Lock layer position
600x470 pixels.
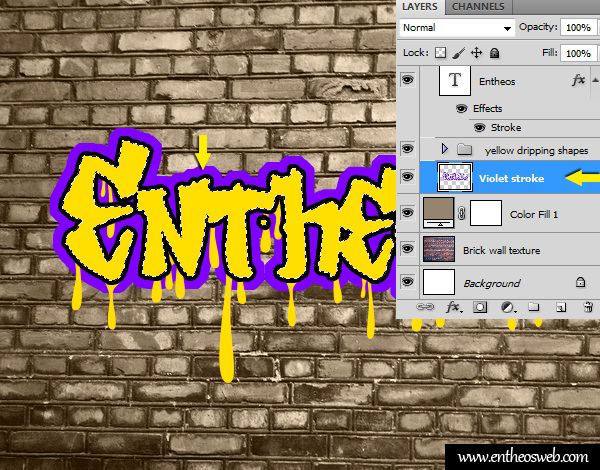(477, 52)
